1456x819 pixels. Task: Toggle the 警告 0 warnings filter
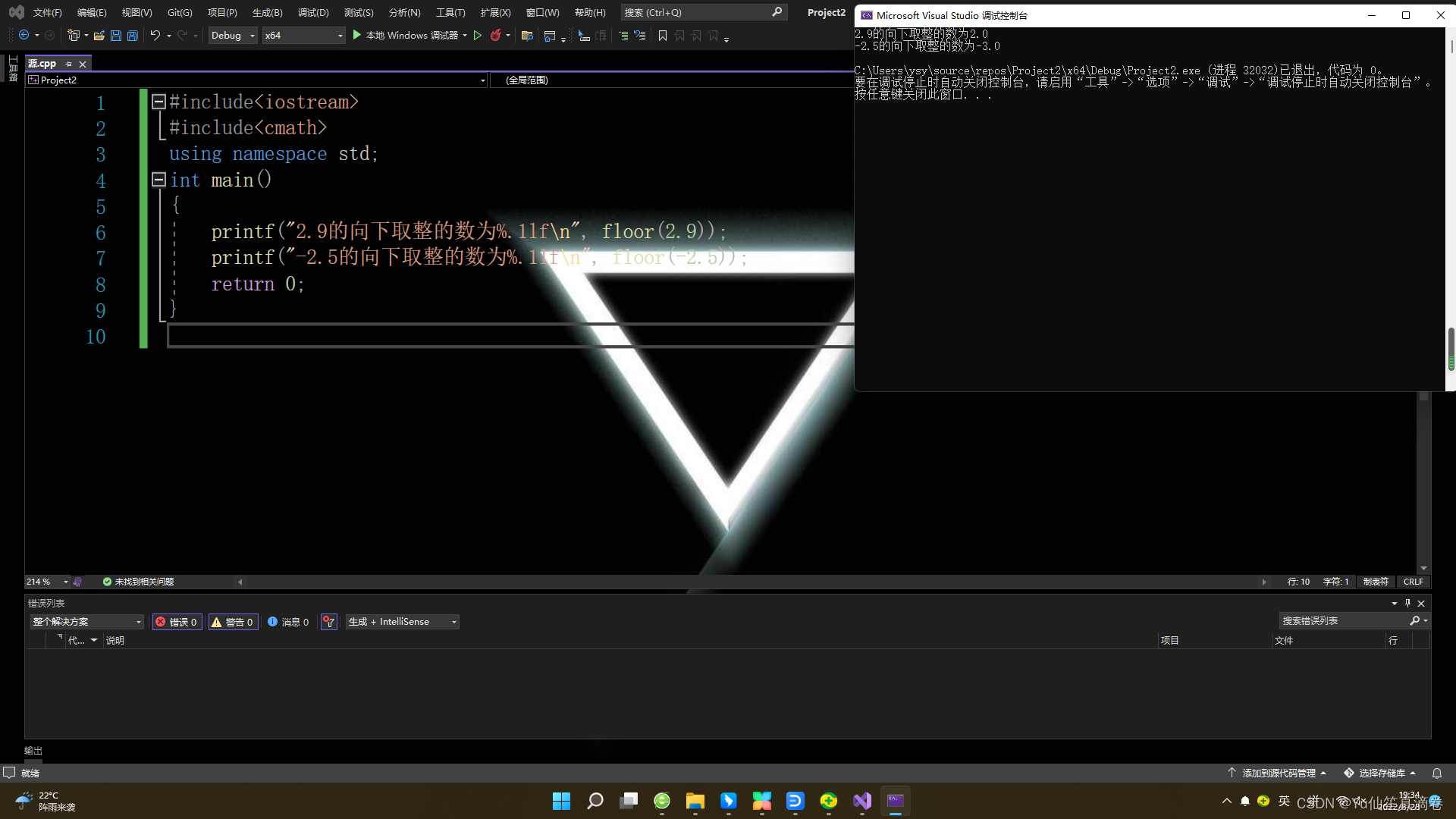tap(233, 622)
